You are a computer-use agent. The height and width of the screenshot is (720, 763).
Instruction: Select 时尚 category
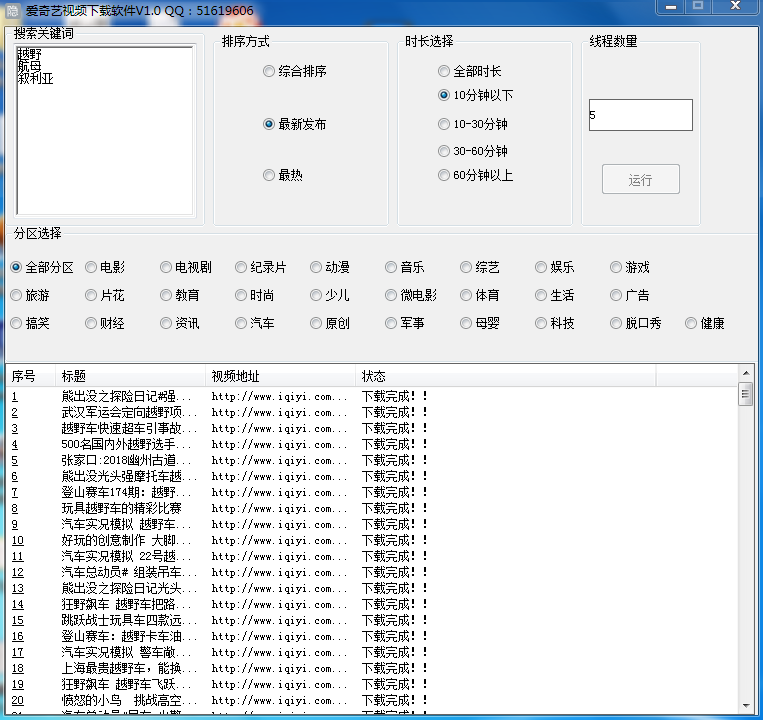coord(255,295)
